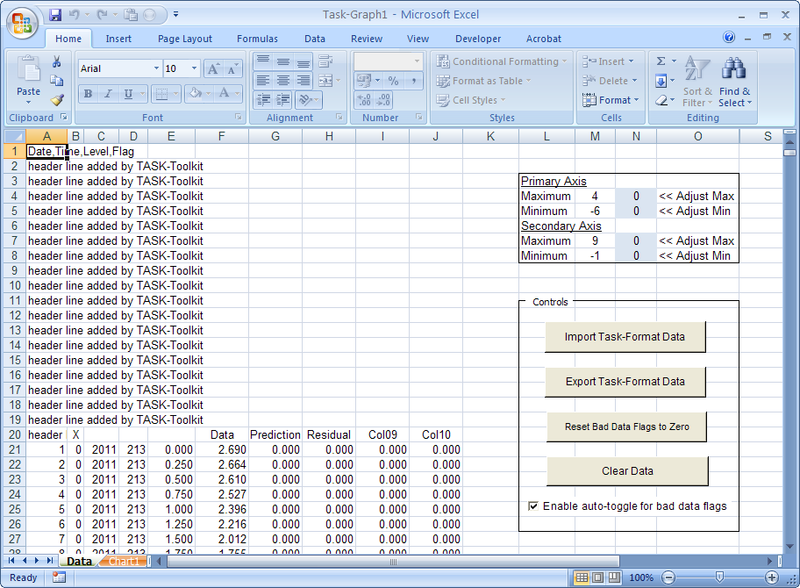Screen dimensions: 800x588
Task: Disable auto-toggle for bad data flags checkbox
Action: (x=533, y=506)
